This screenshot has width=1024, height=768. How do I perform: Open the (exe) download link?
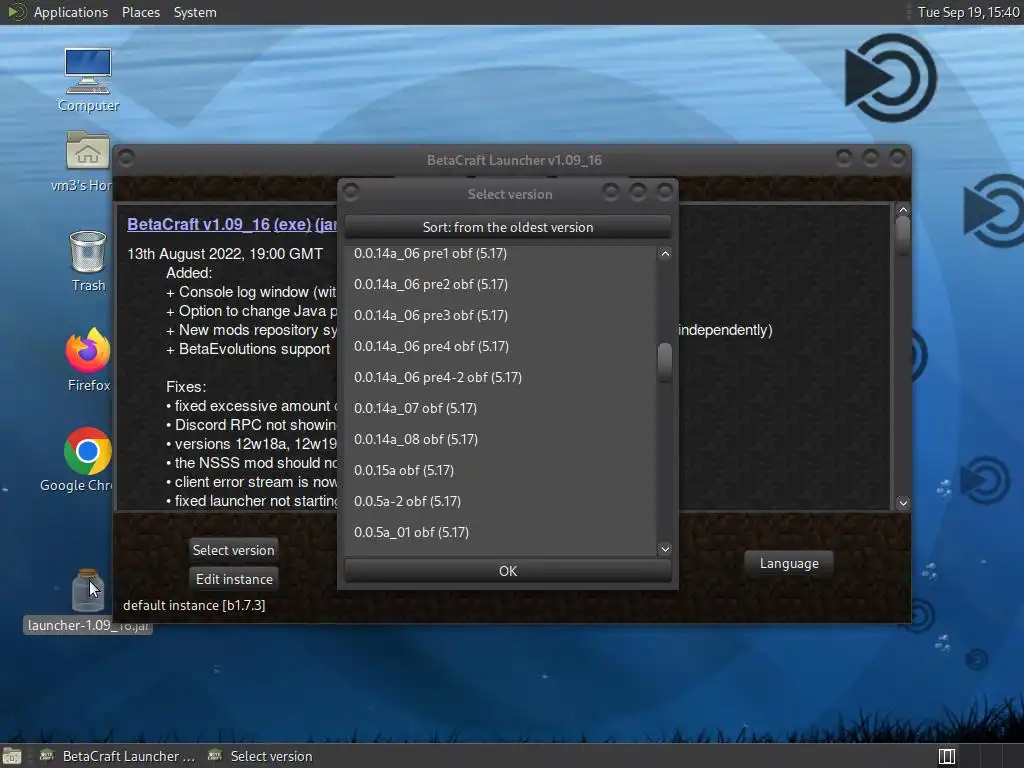tap(292, 224)
